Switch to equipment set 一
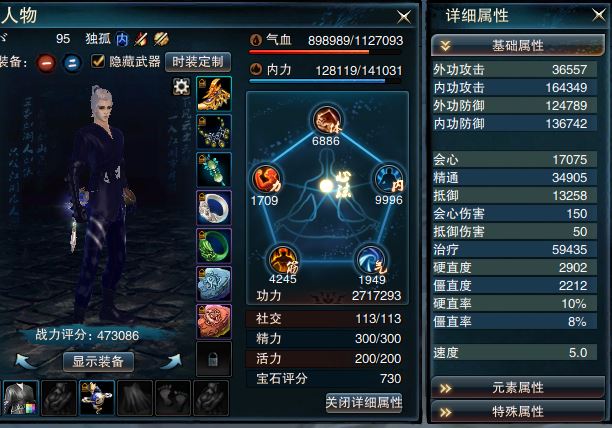The width and height of the screenshot is (612, 428). 46,62
